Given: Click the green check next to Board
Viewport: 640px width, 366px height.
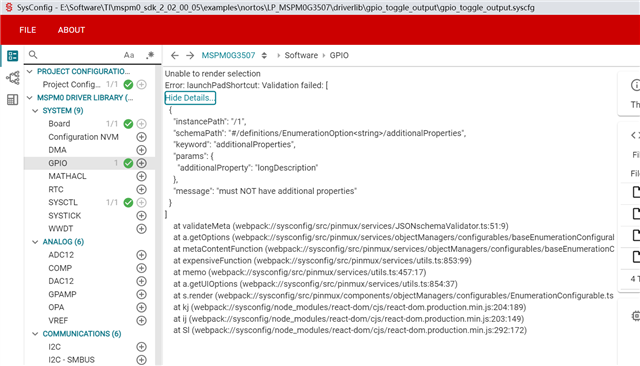Looking at the screenshot, I should pyautogui.click(x=128, y=124).
